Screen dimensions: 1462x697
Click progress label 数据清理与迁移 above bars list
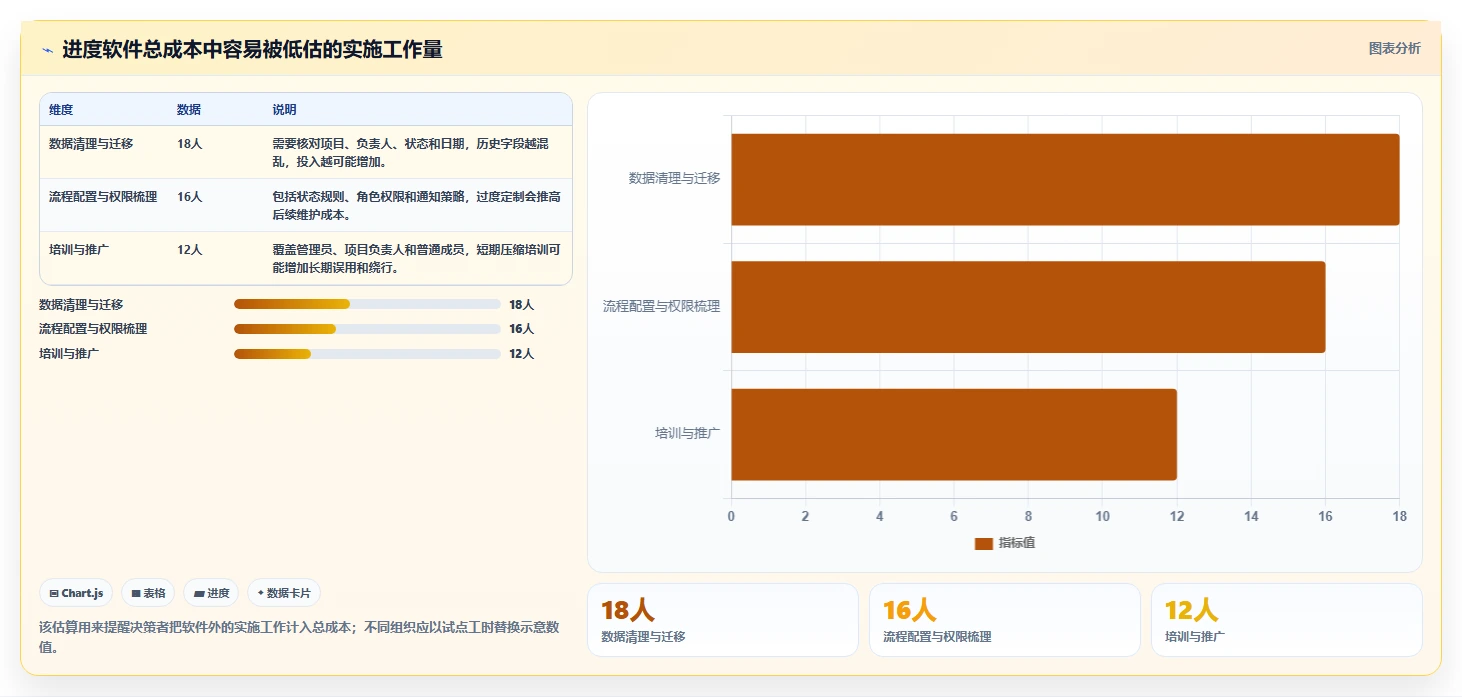click(x=81, y=304)
